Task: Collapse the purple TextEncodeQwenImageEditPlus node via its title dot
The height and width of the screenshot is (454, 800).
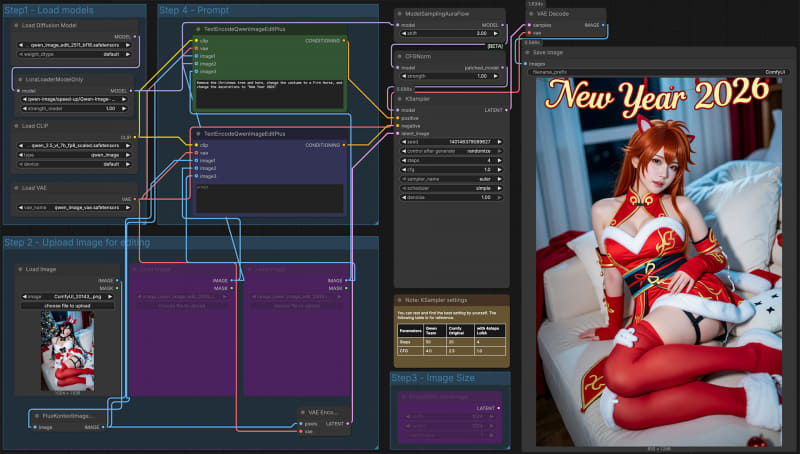Action: [198, 134]
